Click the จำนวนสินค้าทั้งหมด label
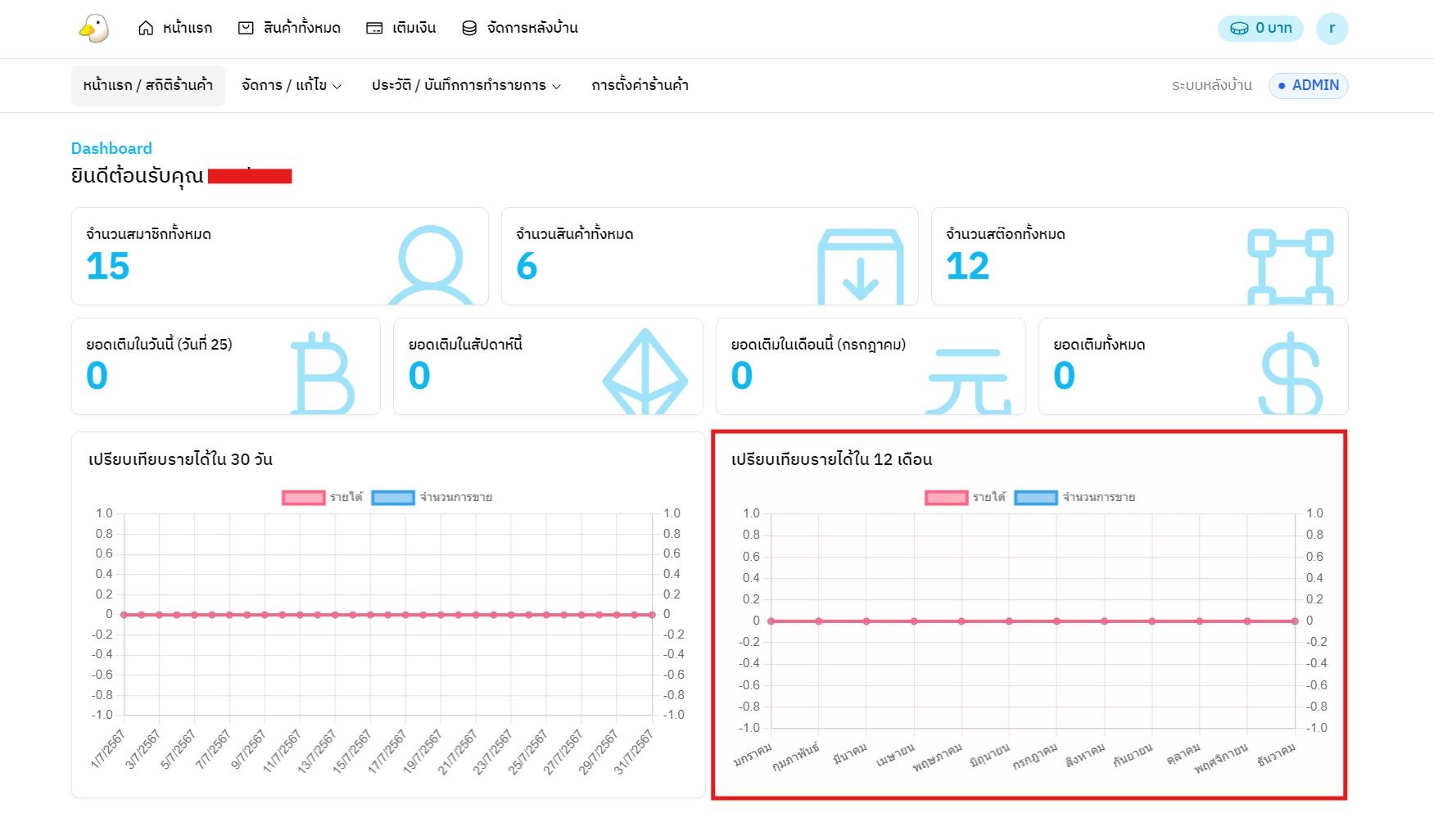 pyautogui.click(x=574, y=234)
